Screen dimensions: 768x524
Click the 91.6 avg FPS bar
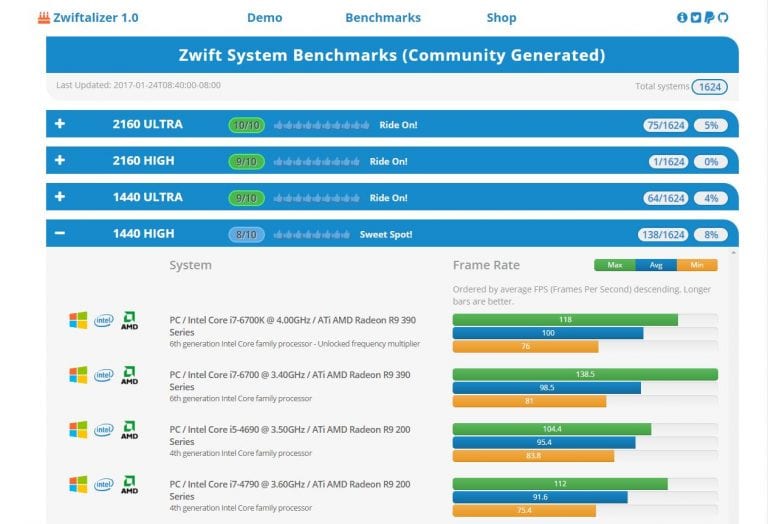[x=540, y=497]
